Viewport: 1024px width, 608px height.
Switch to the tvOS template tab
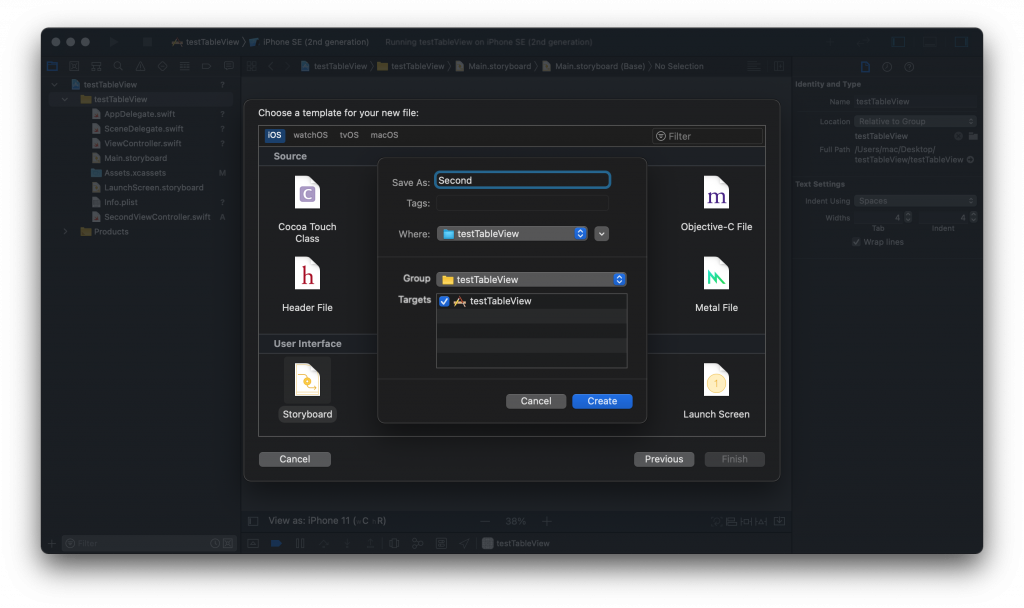[x=349, y=135]
